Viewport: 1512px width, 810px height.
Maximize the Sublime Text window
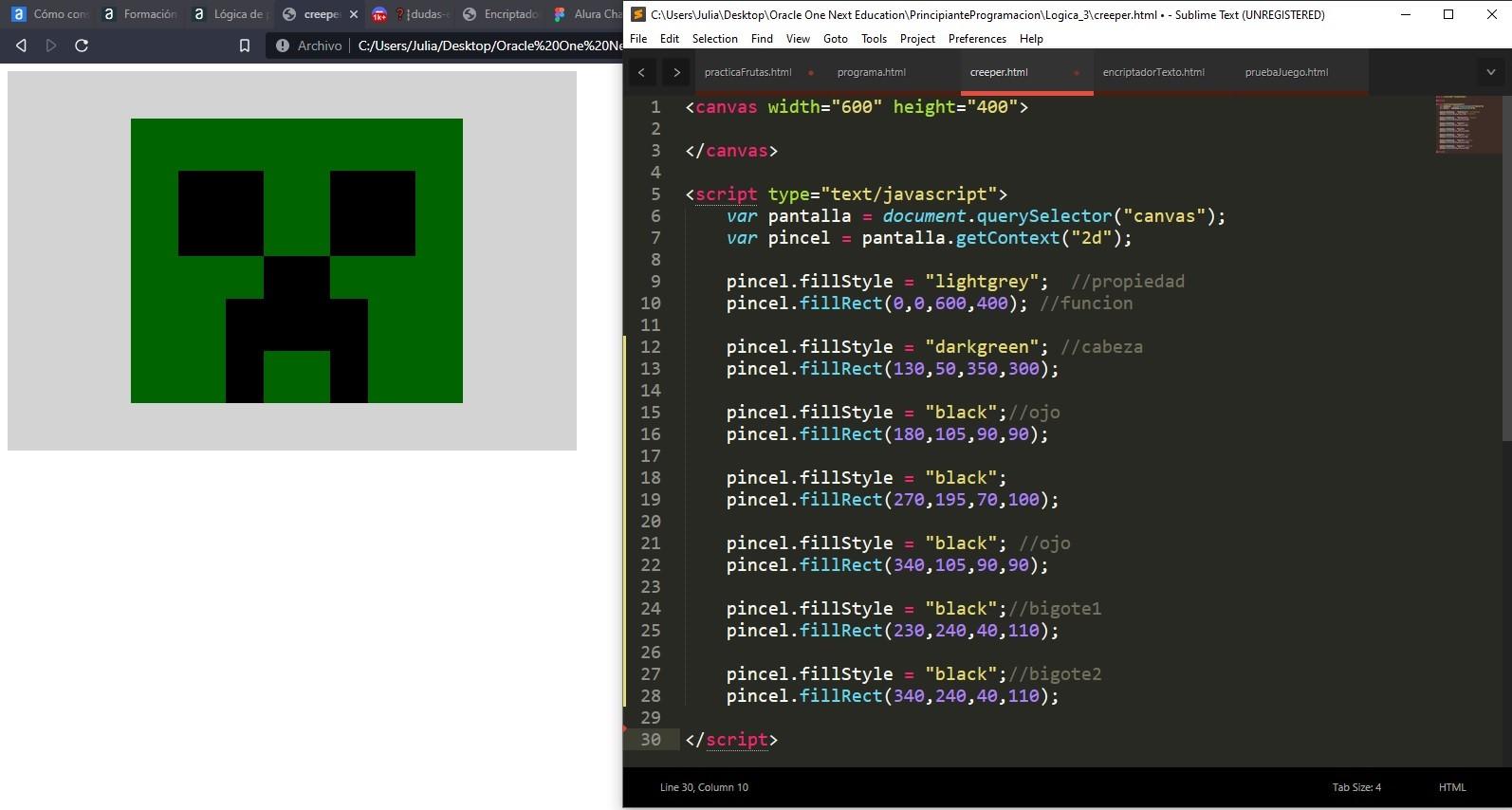tap(1448, 14)
